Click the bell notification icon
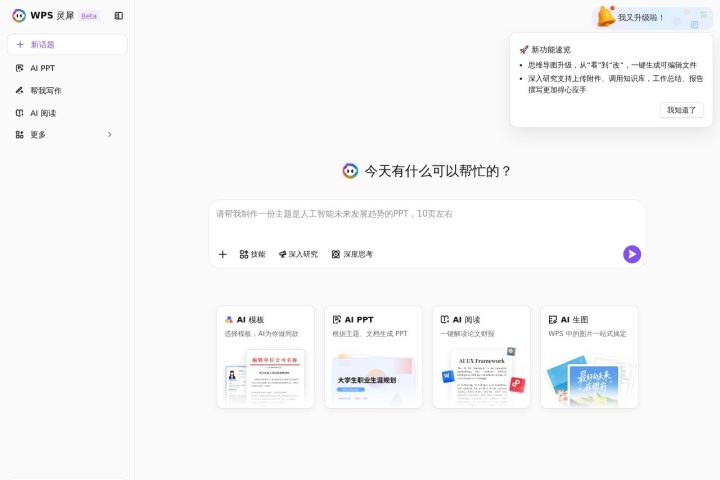 pyautogui.click(x=606, y=17)
